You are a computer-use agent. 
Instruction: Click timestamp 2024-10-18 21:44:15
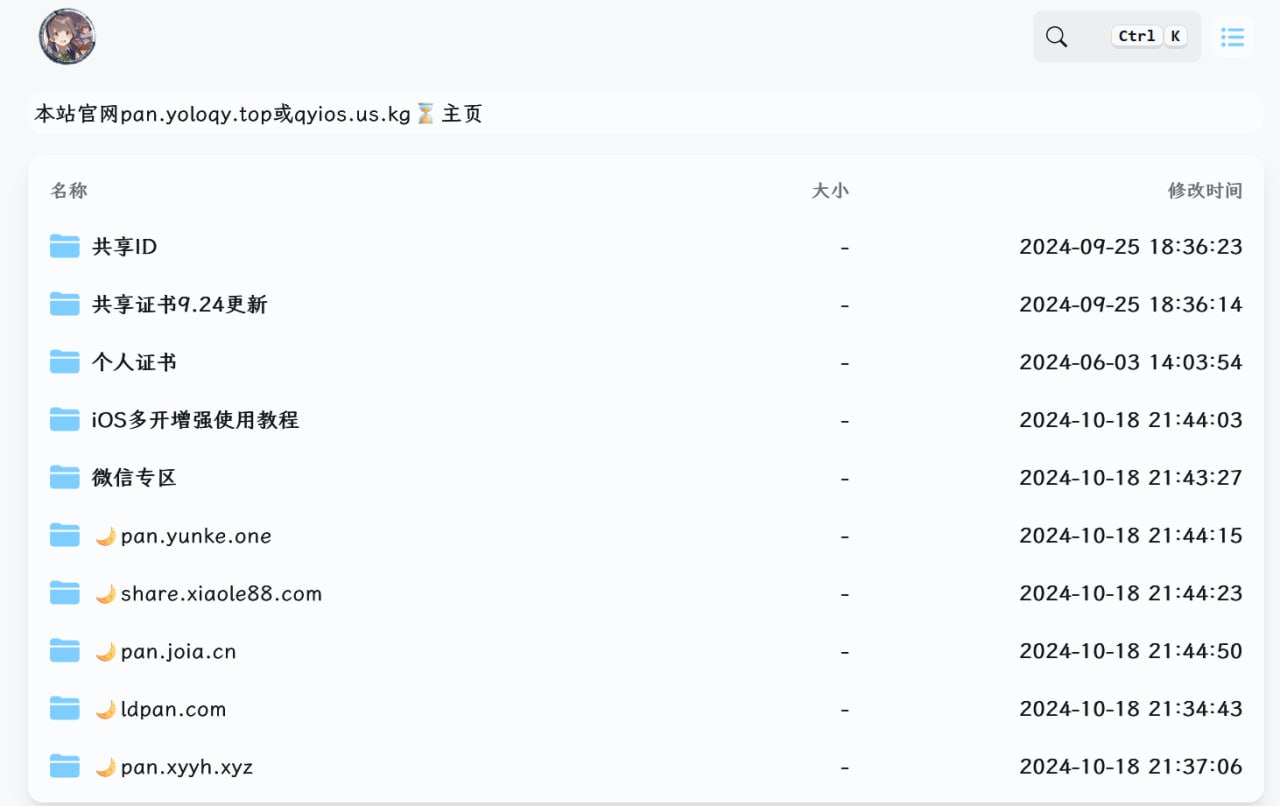coord(1131,536)
